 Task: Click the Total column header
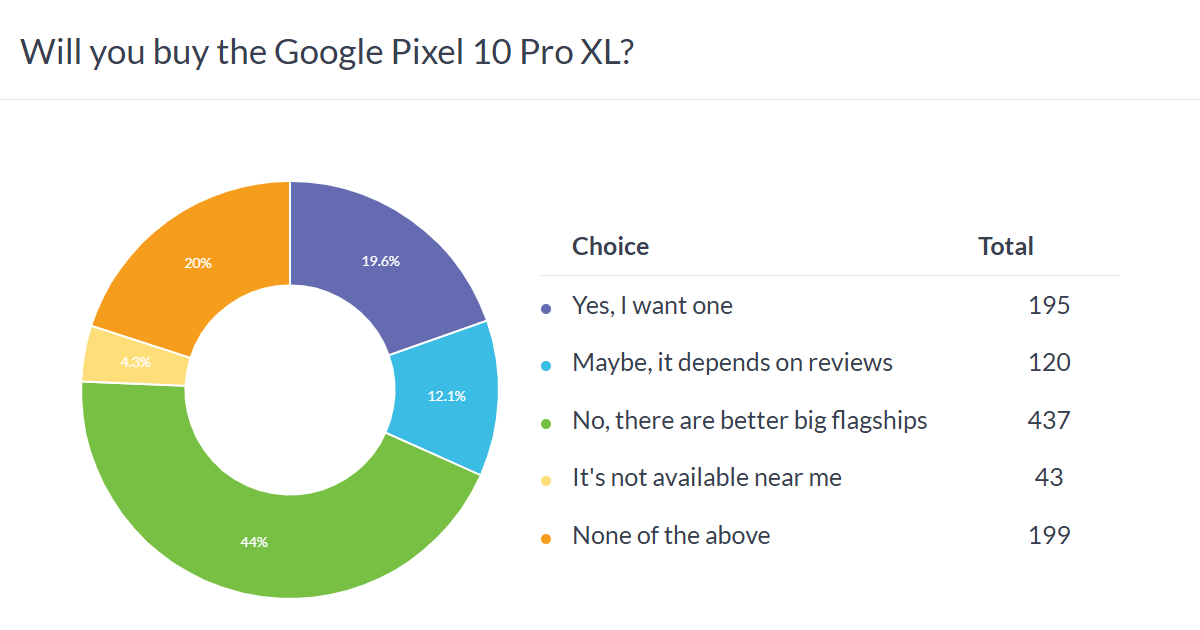tap(1006, 246)
